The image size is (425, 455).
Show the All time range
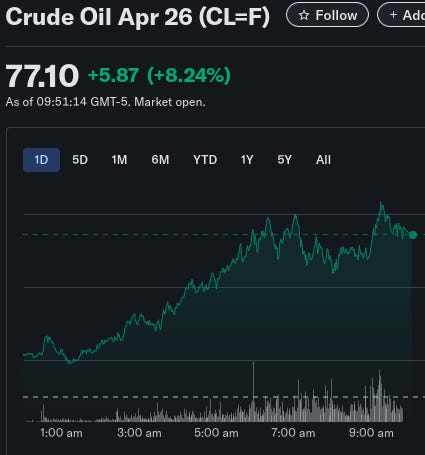323,160
